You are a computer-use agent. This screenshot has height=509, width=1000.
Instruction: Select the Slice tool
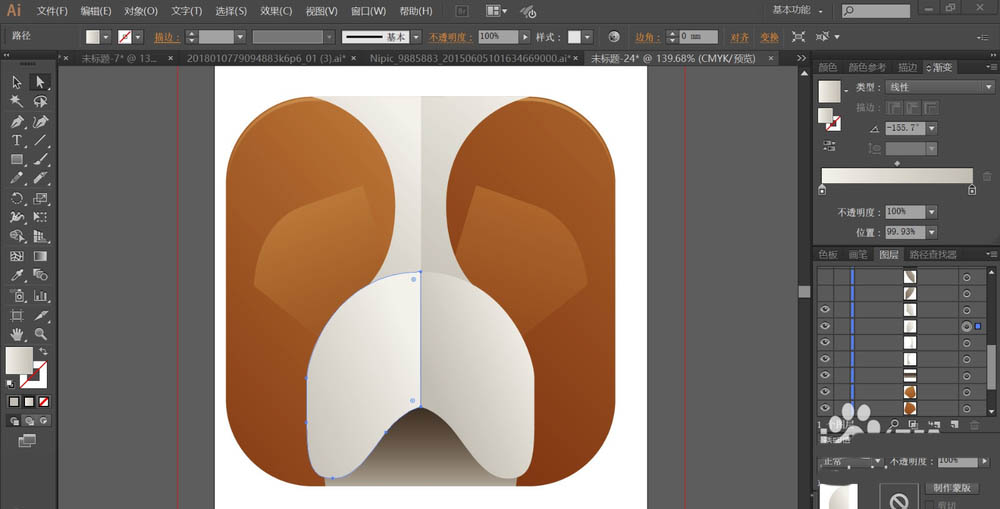(40, 315)
